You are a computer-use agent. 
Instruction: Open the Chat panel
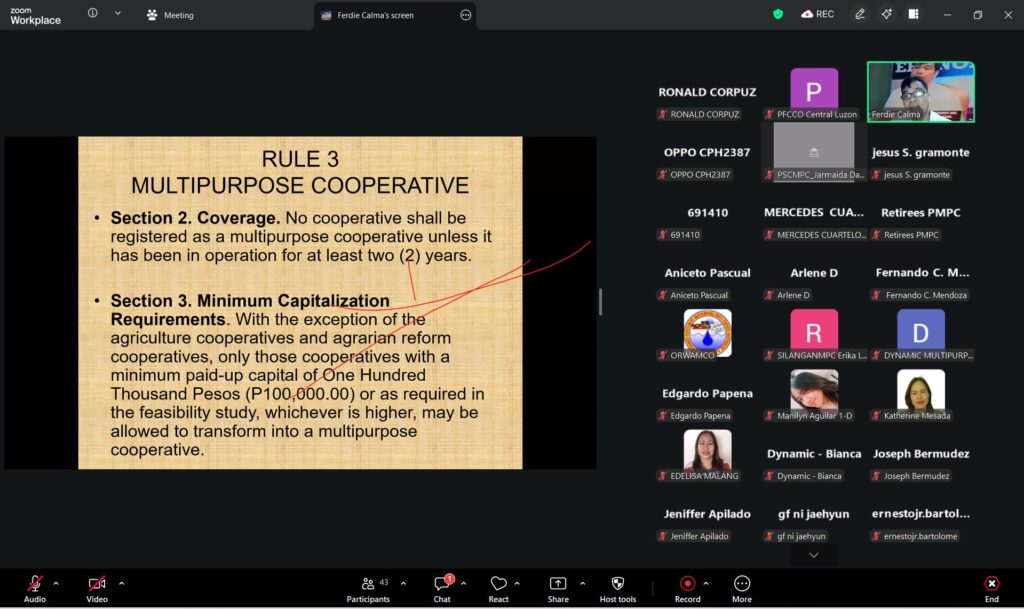coord(441,585)
